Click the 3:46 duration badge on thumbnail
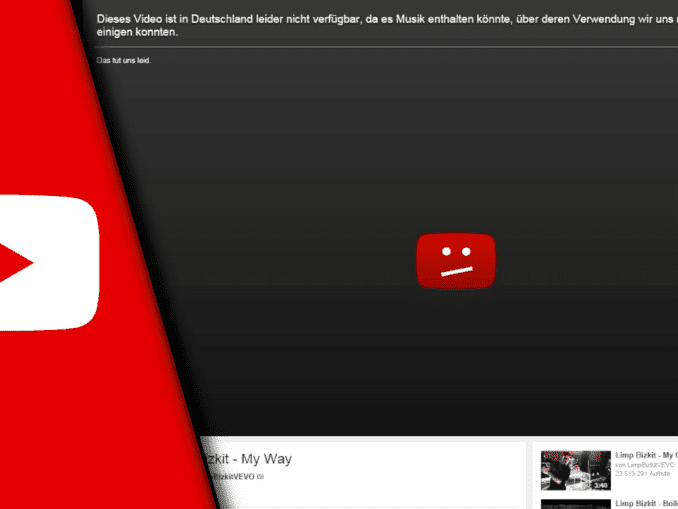The height and width of the screenshot is (509, 678). point(599,485)
